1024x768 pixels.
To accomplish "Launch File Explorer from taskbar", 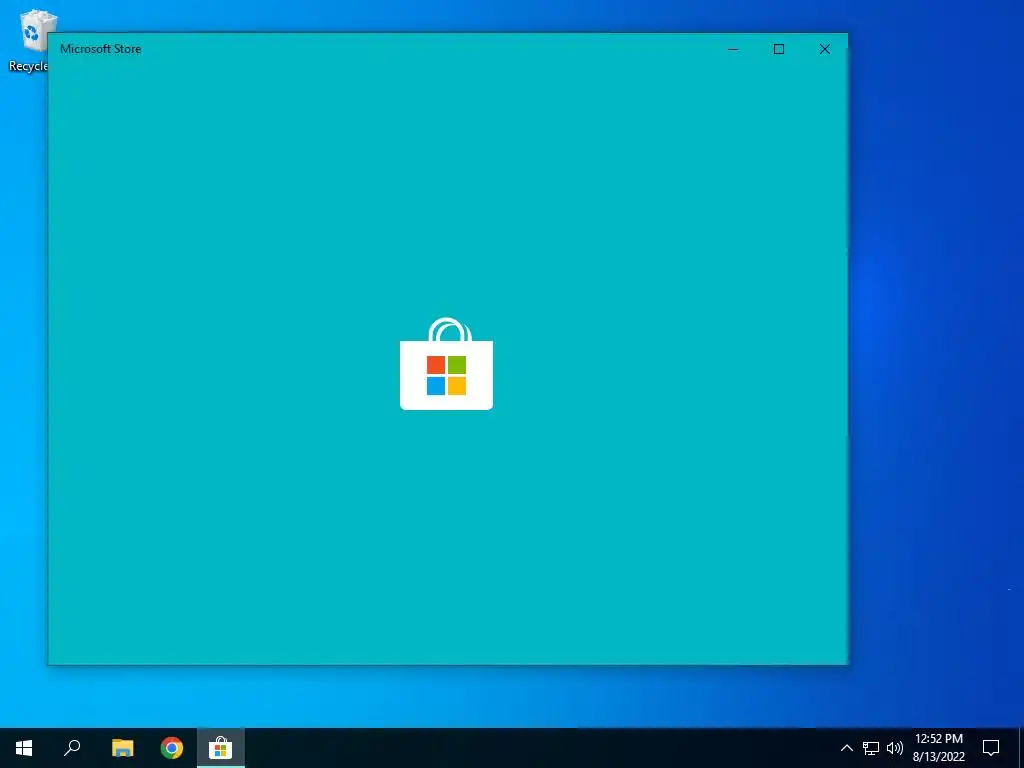I will pyautogui.click(x=122, y=748).
